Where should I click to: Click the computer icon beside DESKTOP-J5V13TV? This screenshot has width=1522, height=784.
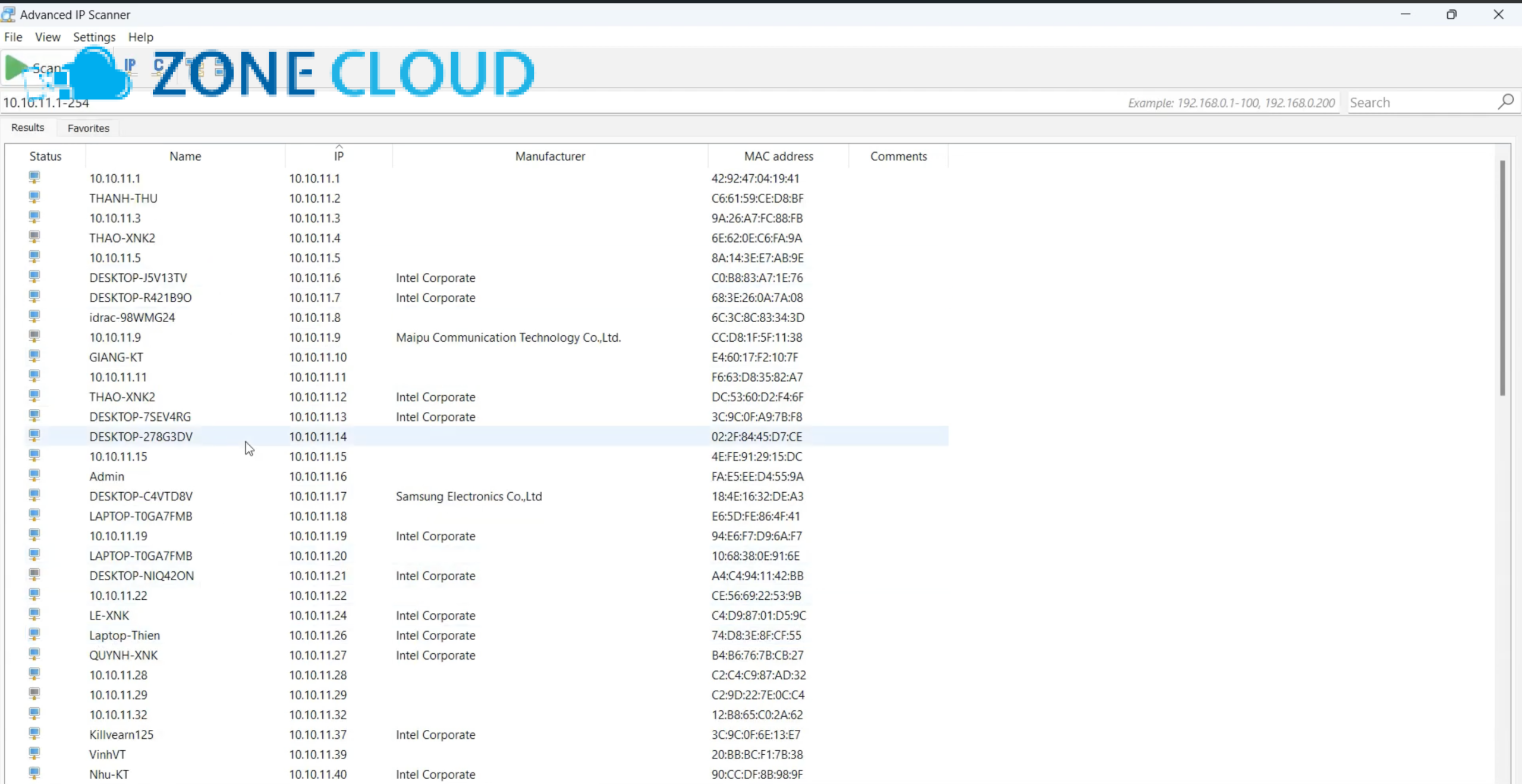pos(34,276)
